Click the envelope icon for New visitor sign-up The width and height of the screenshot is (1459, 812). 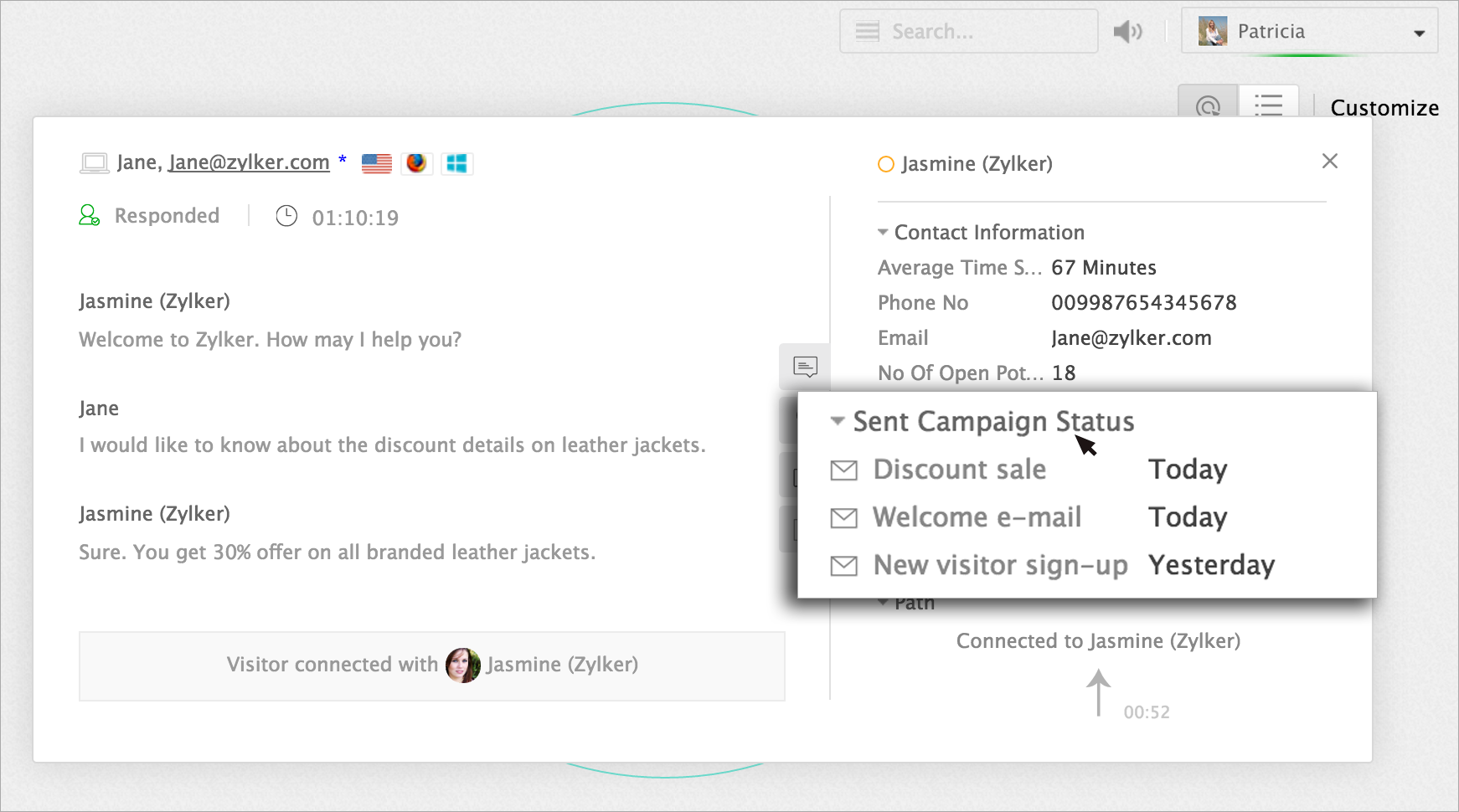point(843,566)
